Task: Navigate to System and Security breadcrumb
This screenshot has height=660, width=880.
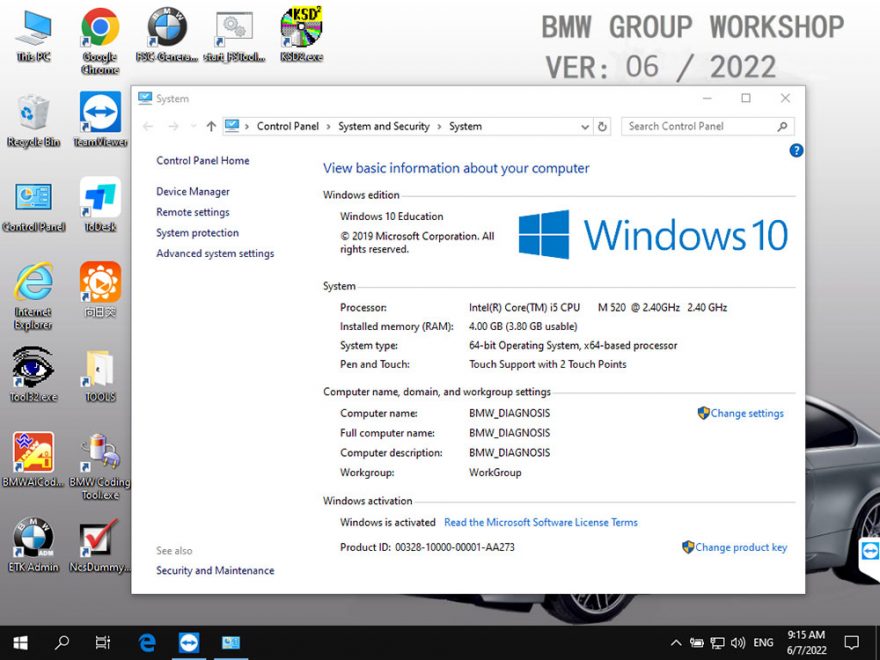Action: click(384, 126)
